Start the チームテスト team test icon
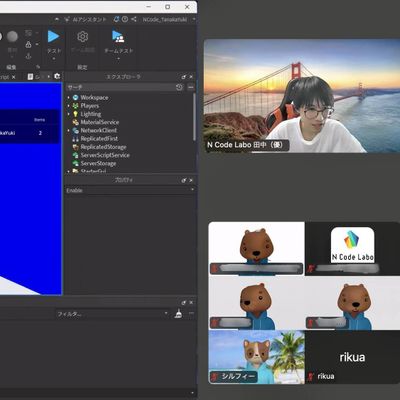 point(118,36)
